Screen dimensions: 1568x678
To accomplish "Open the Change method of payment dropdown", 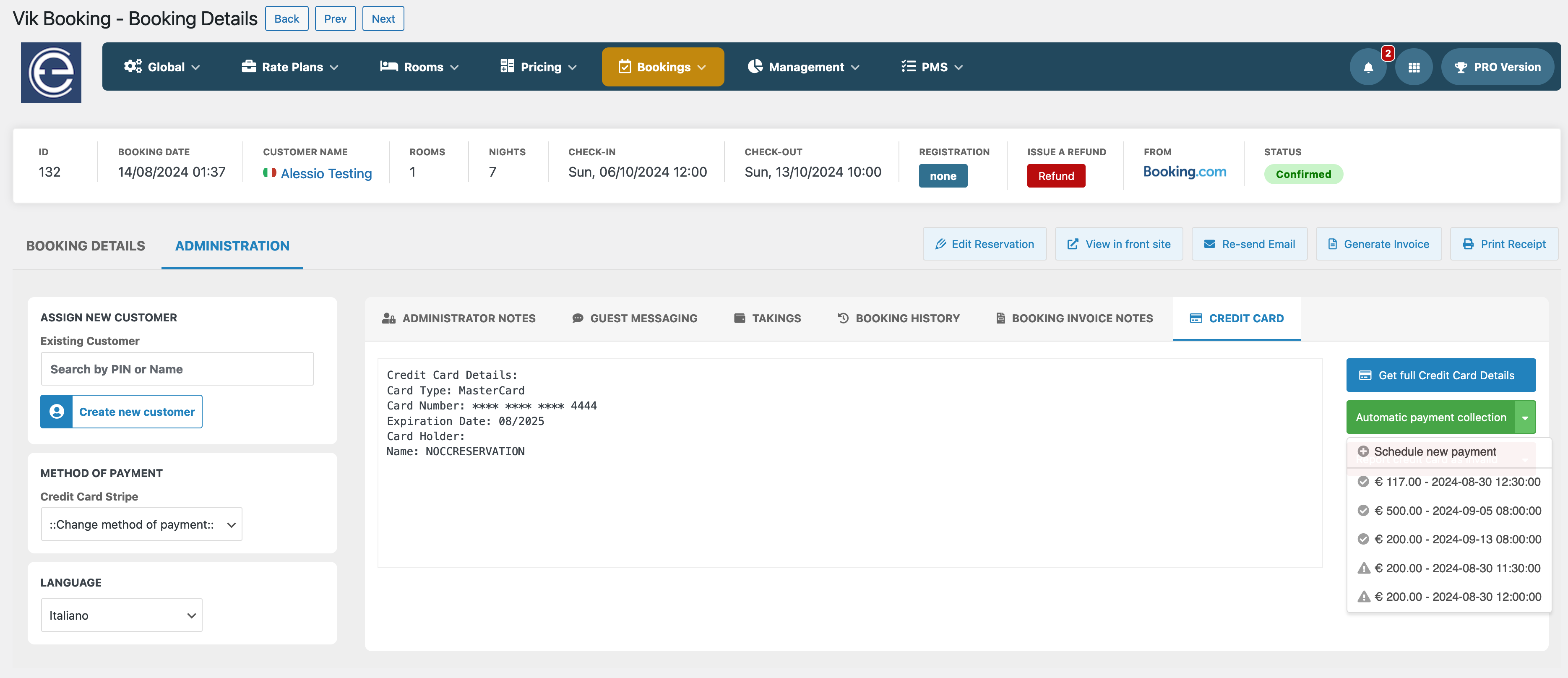I will (141, 524).
